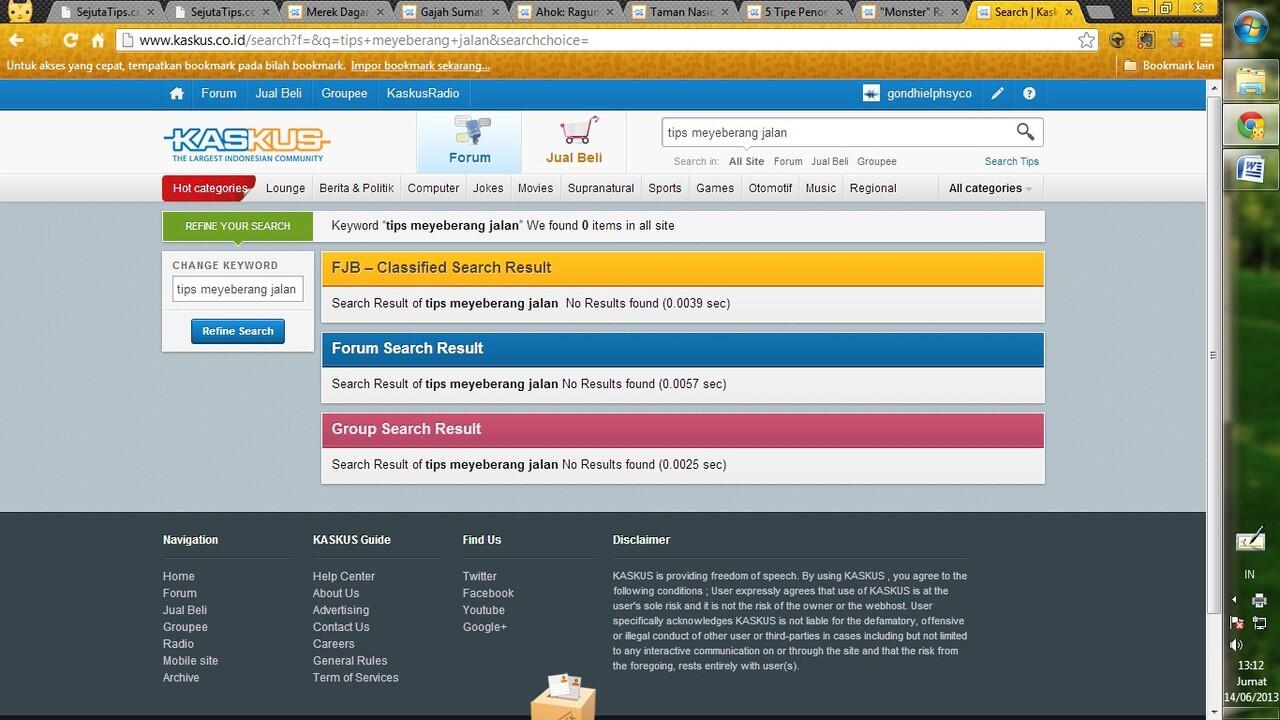The height and width of the screenshot is (720, 1280).
Task: Open the Games category
Action: (x=715, y=188)
